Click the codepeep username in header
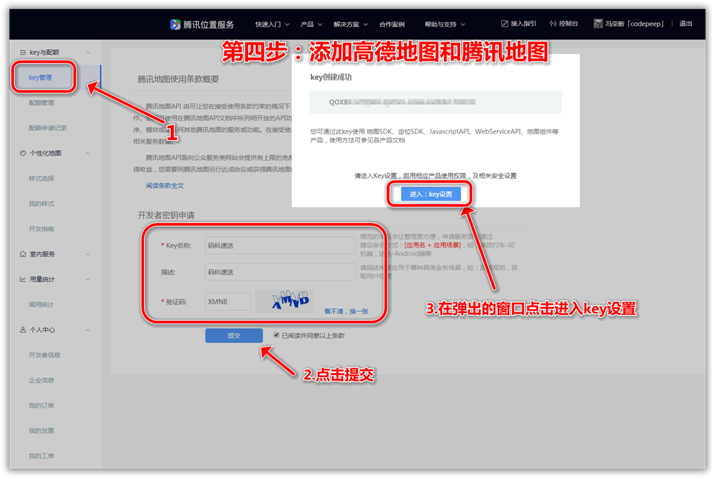 click(634, 24)
